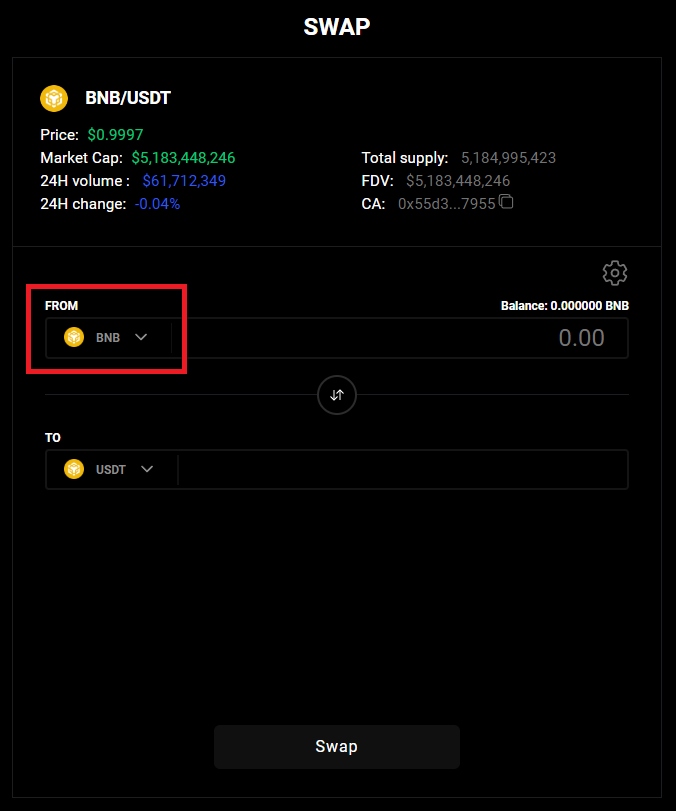Screen dimensions: 676x811
Task: Click the empty TO amount field
Action: 400,469
